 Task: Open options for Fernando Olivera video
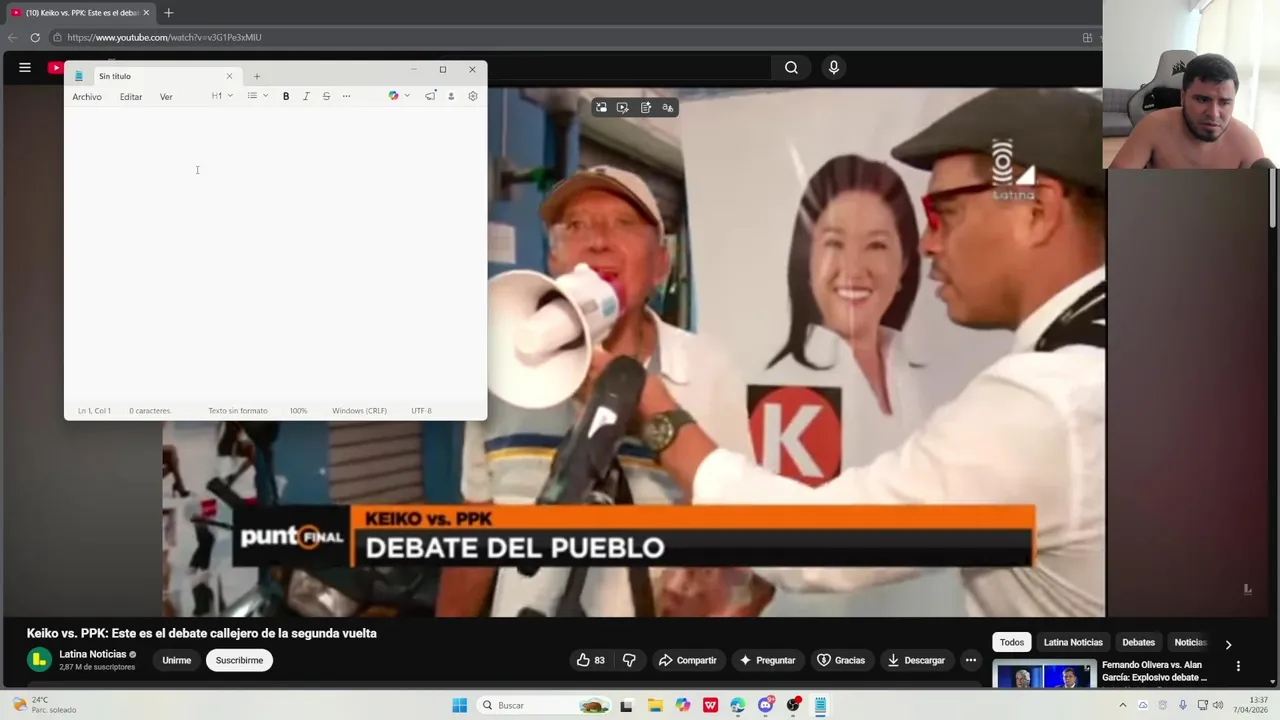[1238, 666]
